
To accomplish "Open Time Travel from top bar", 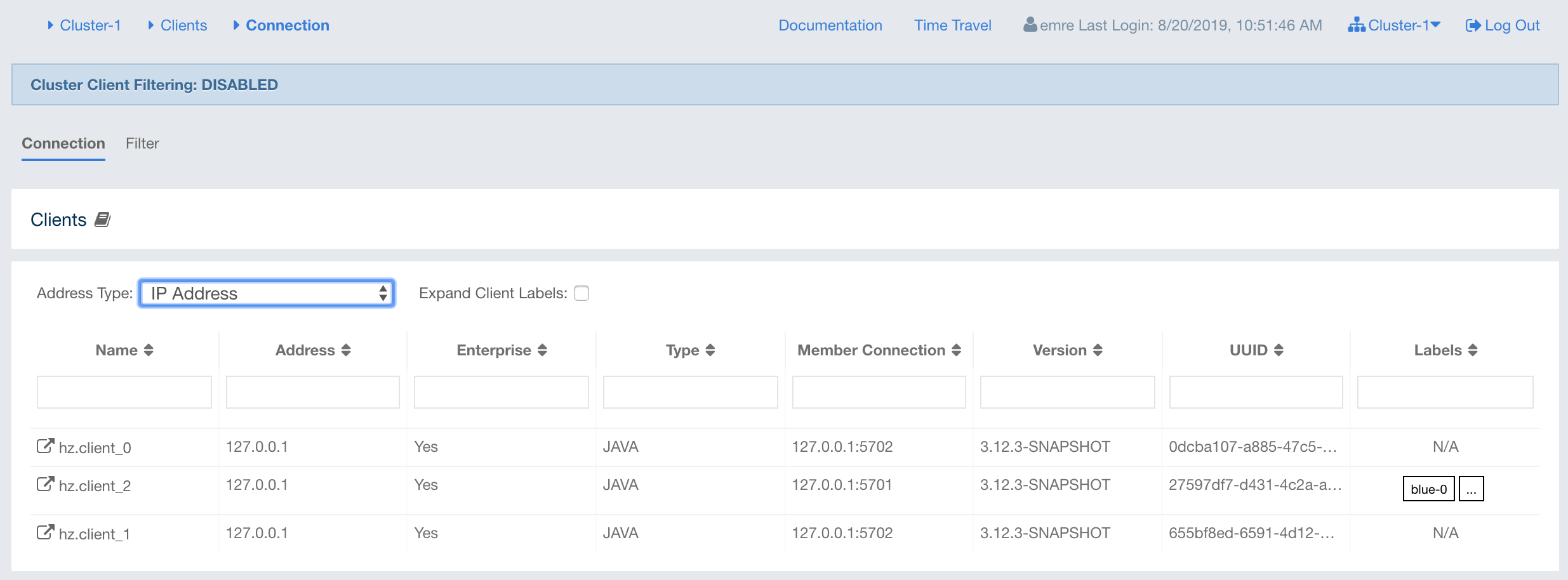I will (952, 25).
